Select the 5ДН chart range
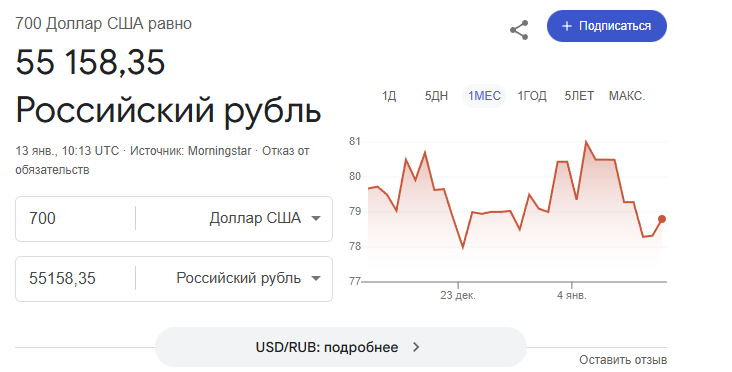 pyautogui.click(x=436, y=96)
